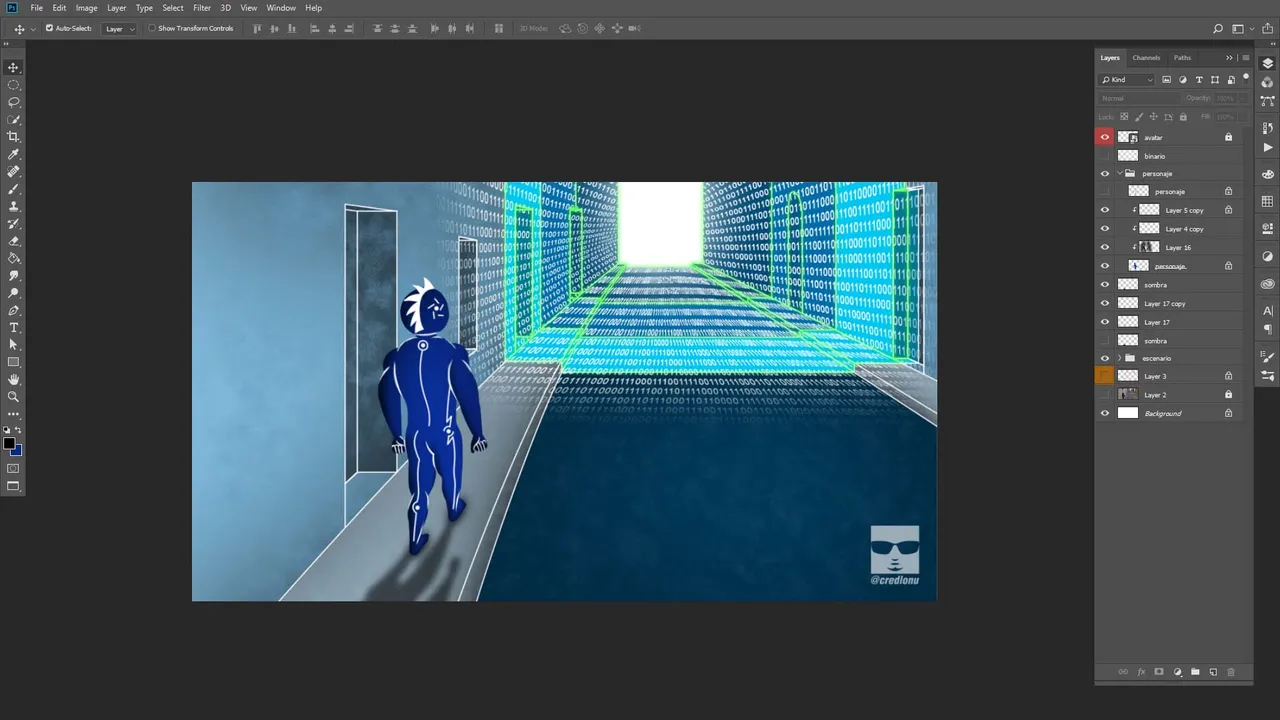Open the Image menu
This screenshot has height=720, width=1280.
pos(87,8)
